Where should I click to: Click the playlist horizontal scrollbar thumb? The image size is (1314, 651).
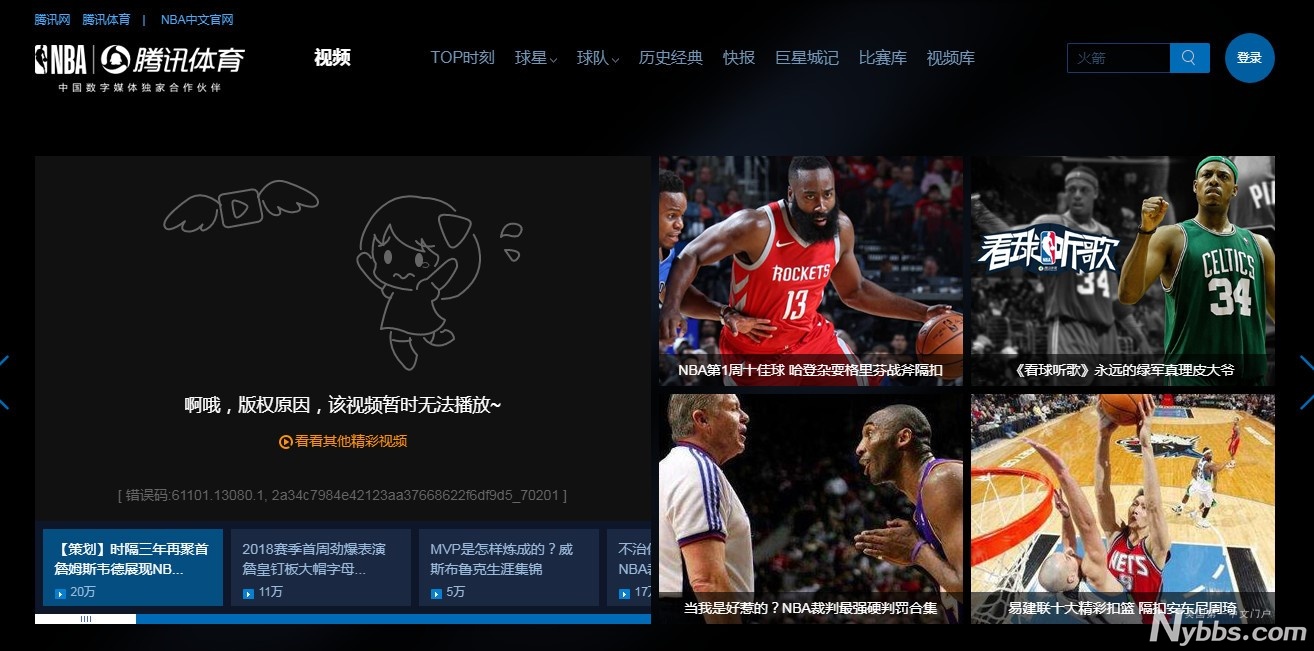click(85, 619)
